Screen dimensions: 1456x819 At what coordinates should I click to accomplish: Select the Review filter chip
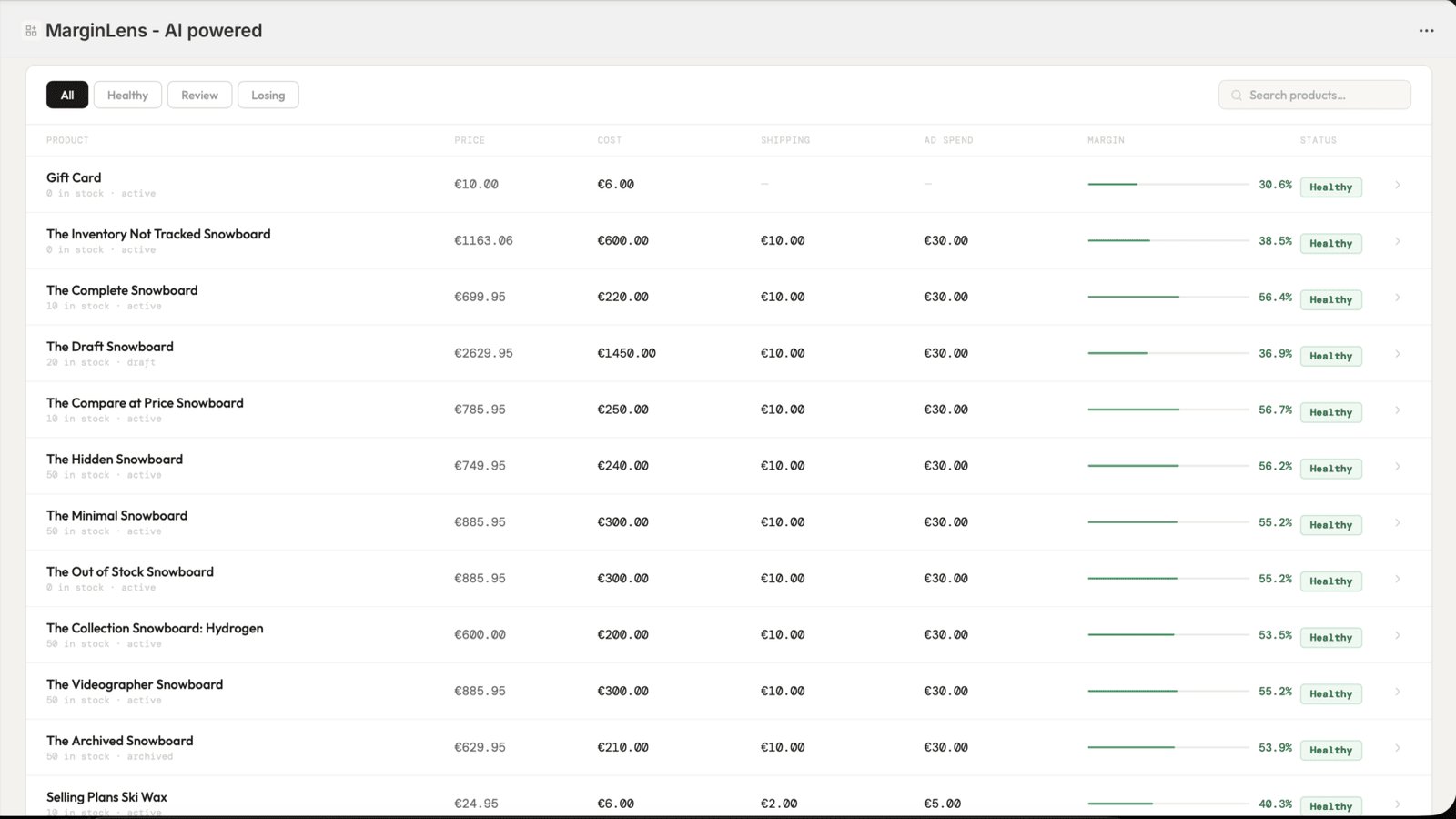199,95
